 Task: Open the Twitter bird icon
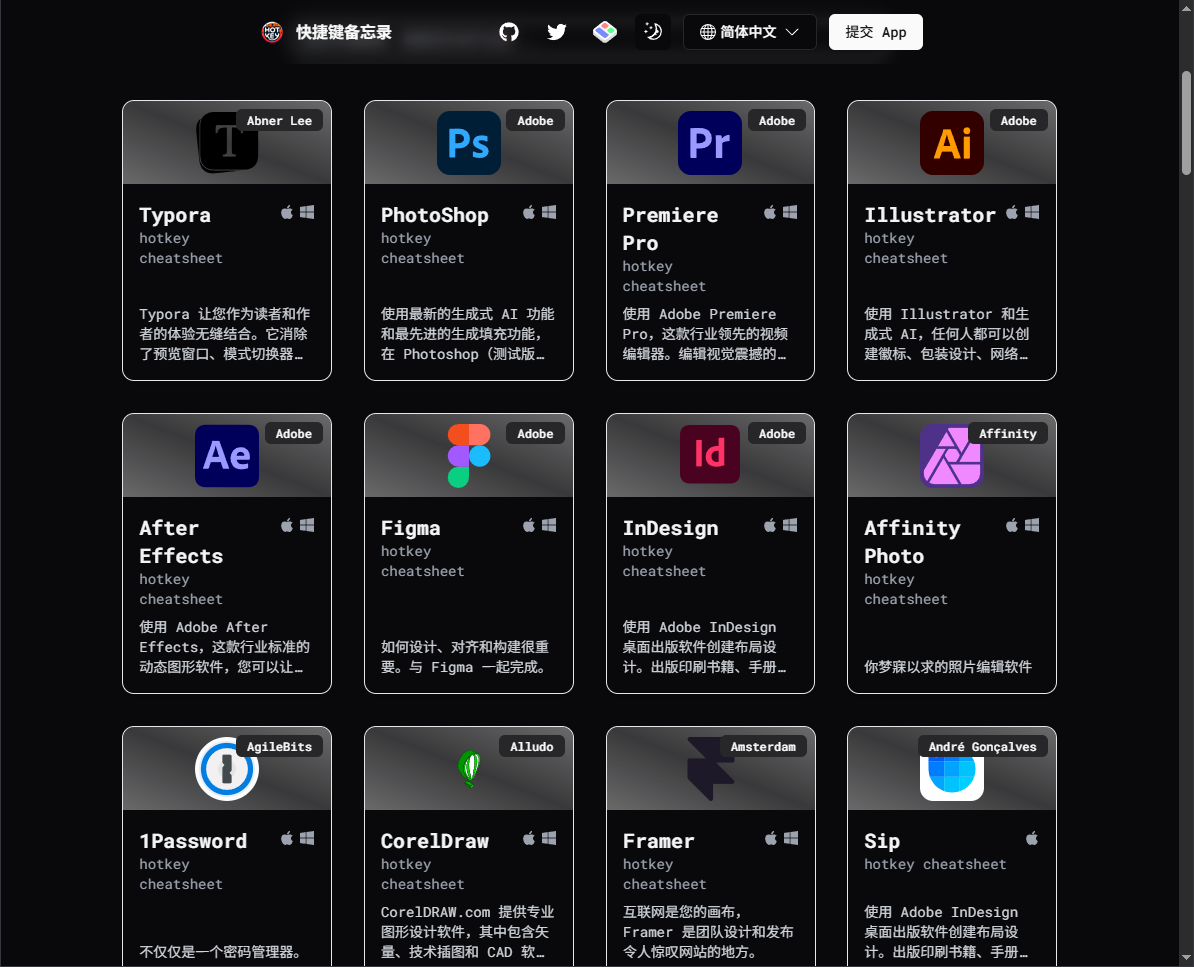[x=557, y=32]
